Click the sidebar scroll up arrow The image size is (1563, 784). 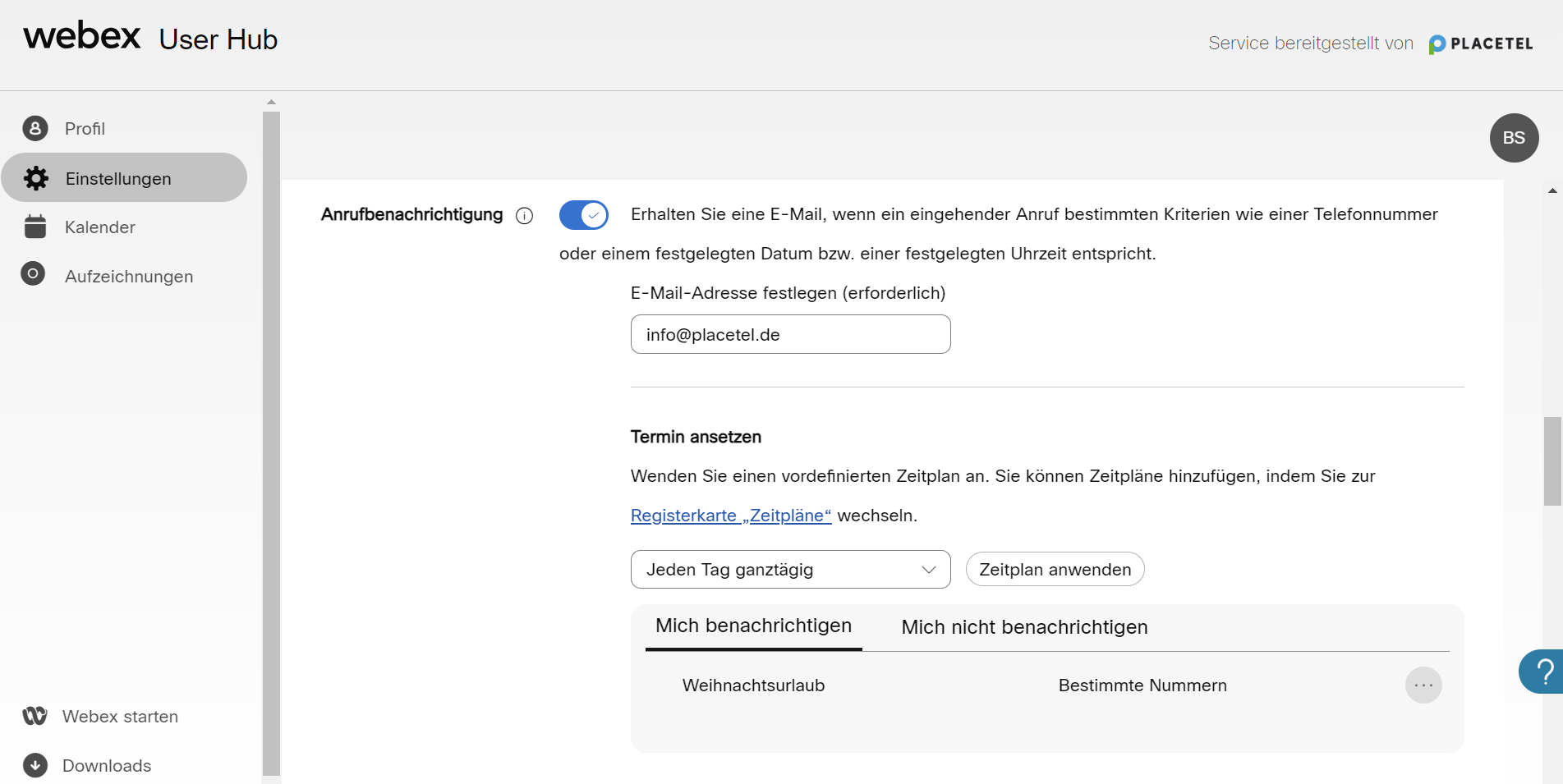pyautogui.click(x=271, y=102)
